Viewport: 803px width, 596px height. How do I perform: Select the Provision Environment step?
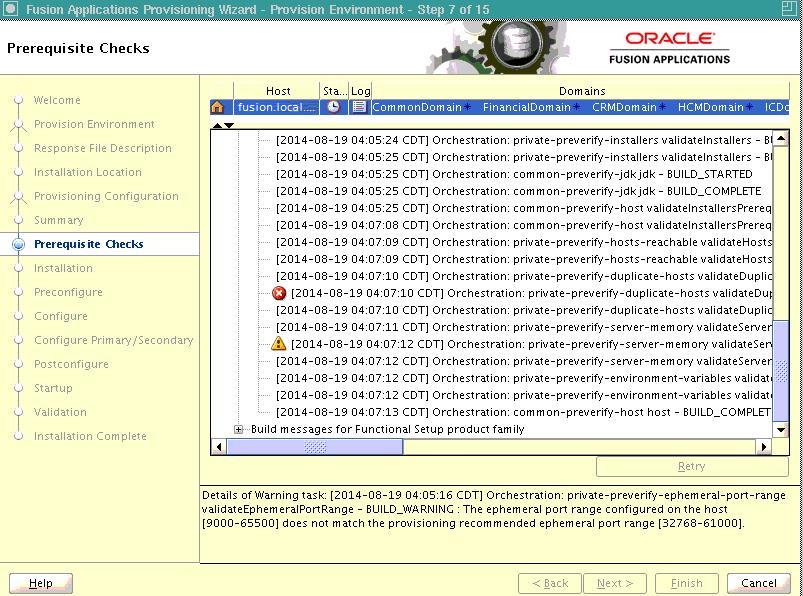(x=94, y=124)
